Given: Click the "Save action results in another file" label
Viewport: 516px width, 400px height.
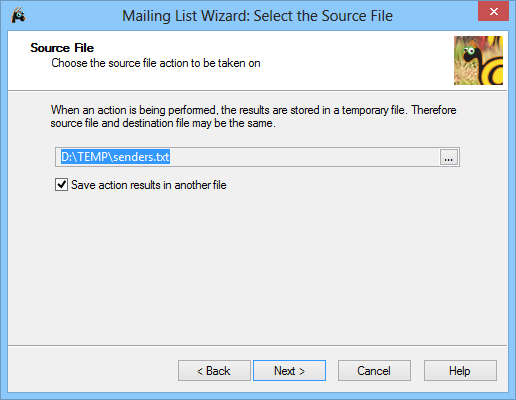Looking at the screenshot, I should (149, 185).
